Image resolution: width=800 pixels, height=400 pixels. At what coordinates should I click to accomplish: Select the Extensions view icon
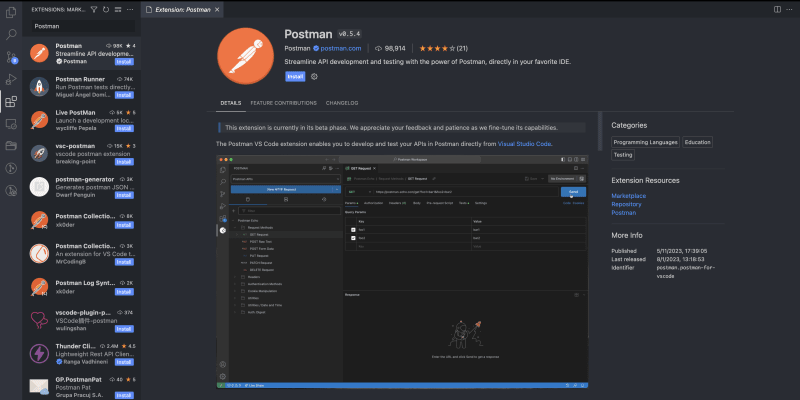[x=11, y=102]
